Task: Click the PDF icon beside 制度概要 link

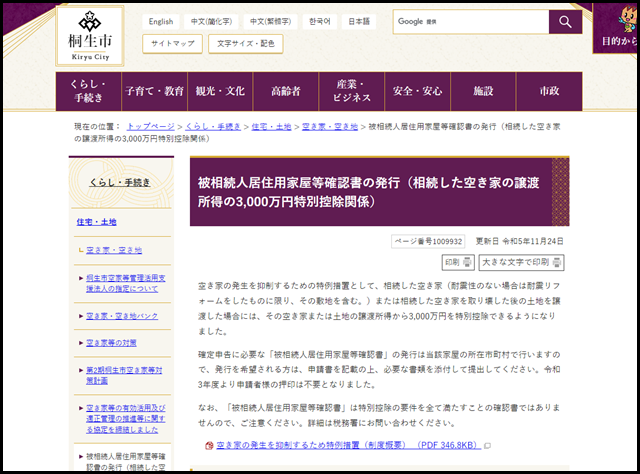Action: point(209,447)
